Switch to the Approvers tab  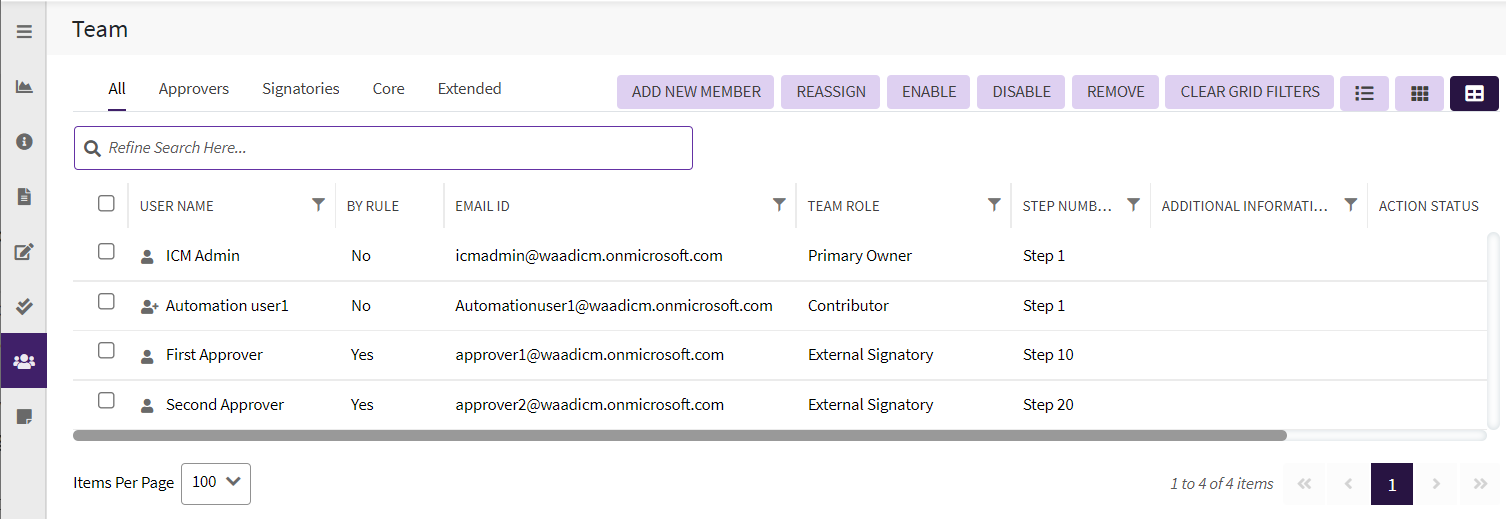(194, 89)
